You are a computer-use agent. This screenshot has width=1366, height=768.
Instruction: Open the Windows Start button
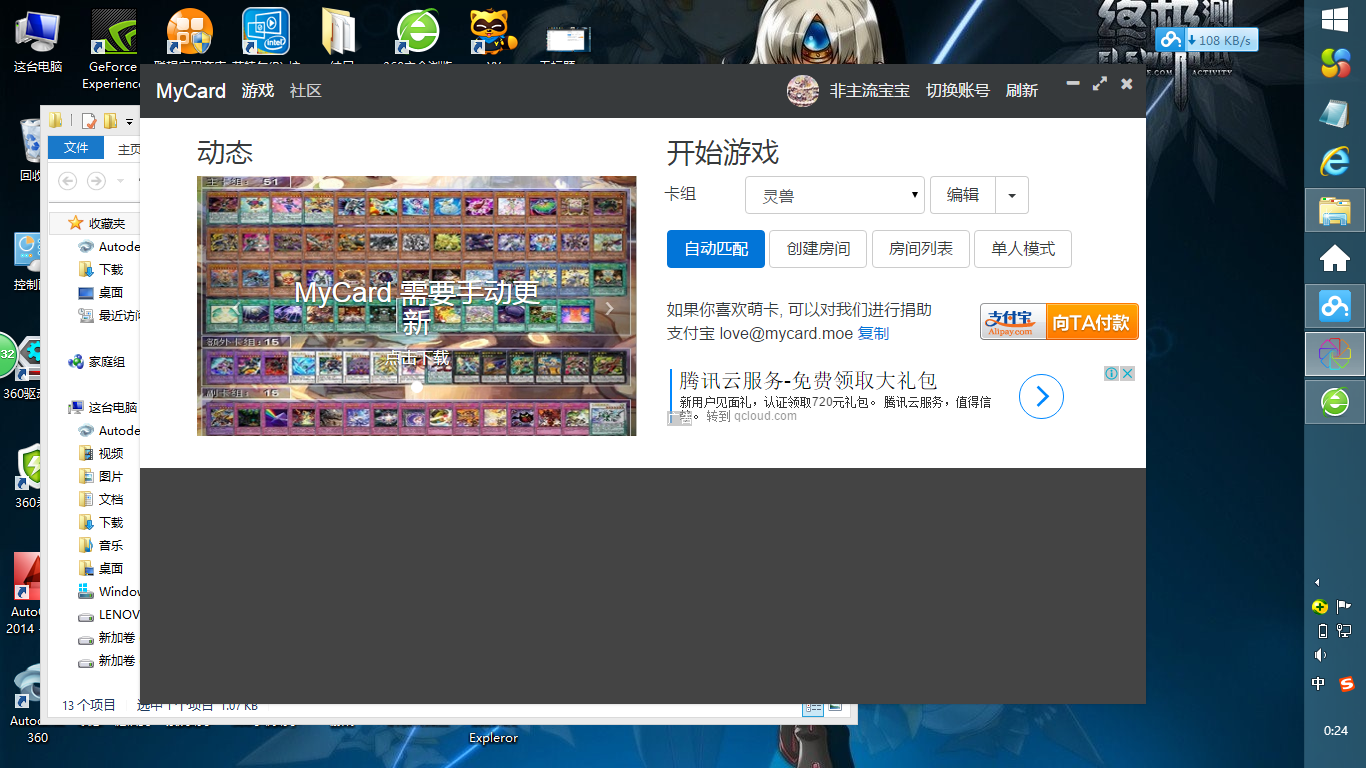pyautogui.click(x=1335, y=20)
